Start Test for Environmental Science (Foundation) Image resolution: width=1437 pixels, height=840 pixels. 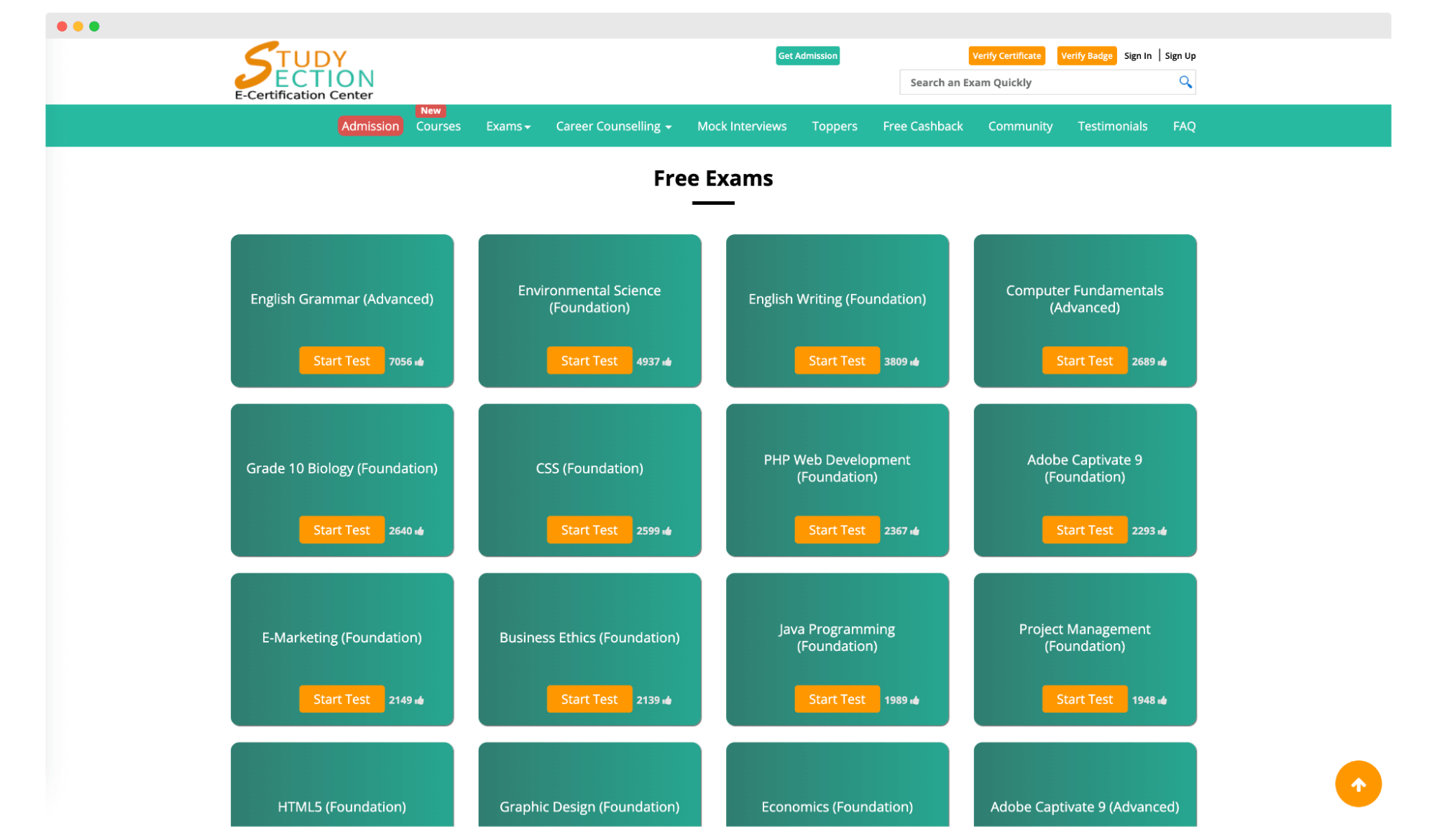click(589, 361)
